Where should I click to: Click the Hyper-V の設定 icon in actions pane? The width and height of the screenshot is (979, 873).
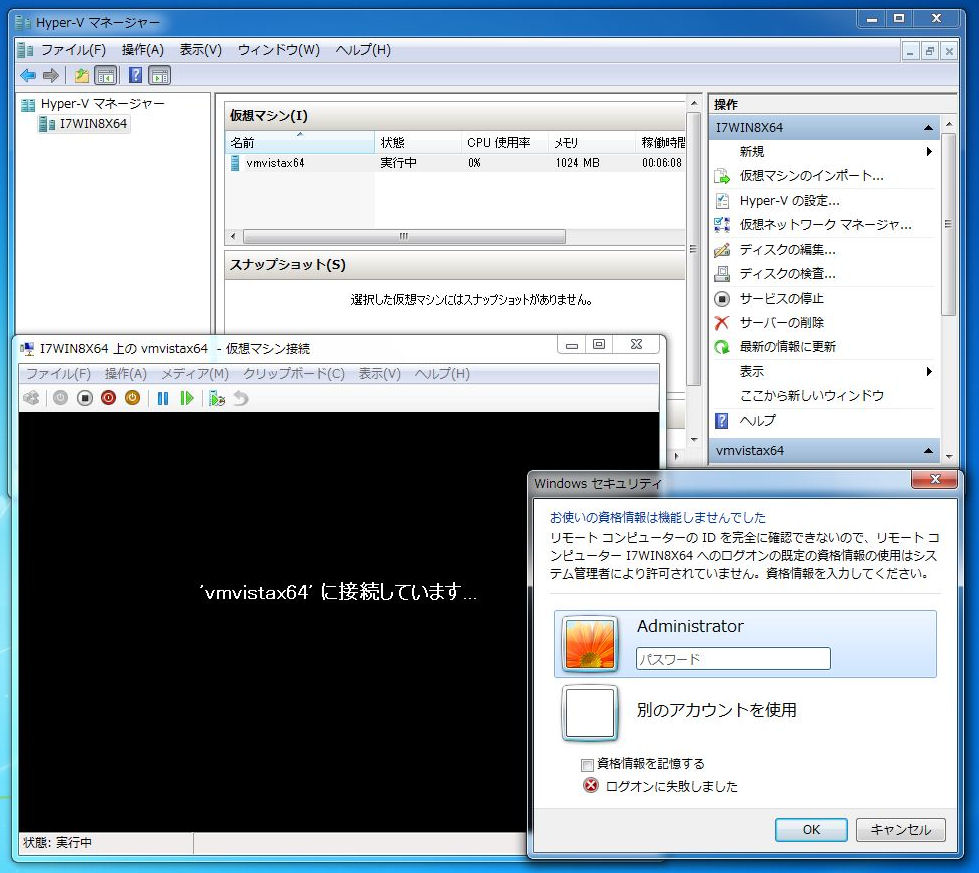[722, 200]
